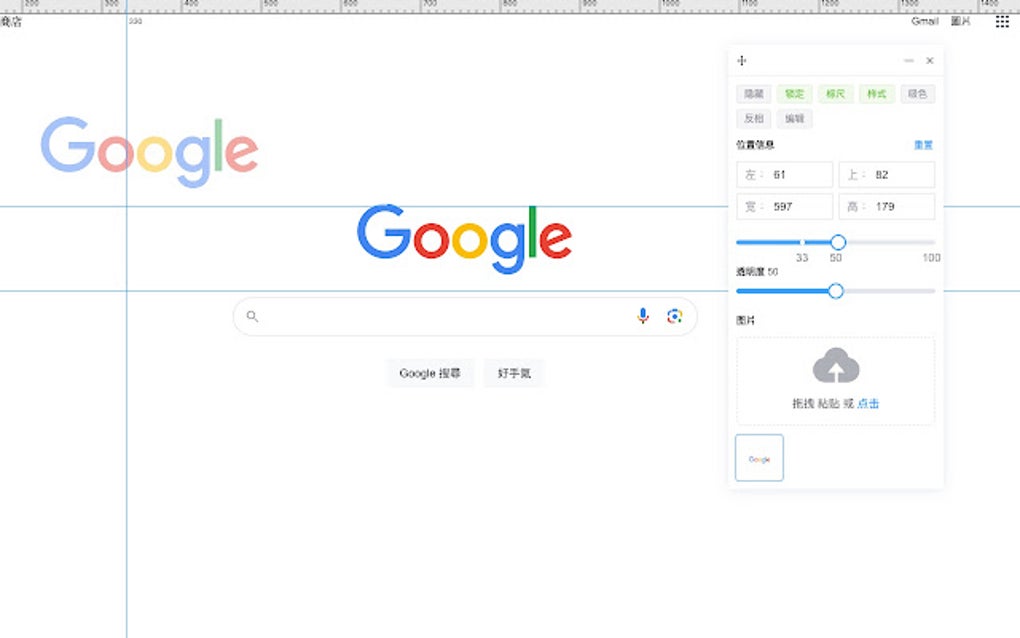This screenshot has width=1020, height=638.
Task: Enable the 反相 invert option
Action: (x=753, y=117)
